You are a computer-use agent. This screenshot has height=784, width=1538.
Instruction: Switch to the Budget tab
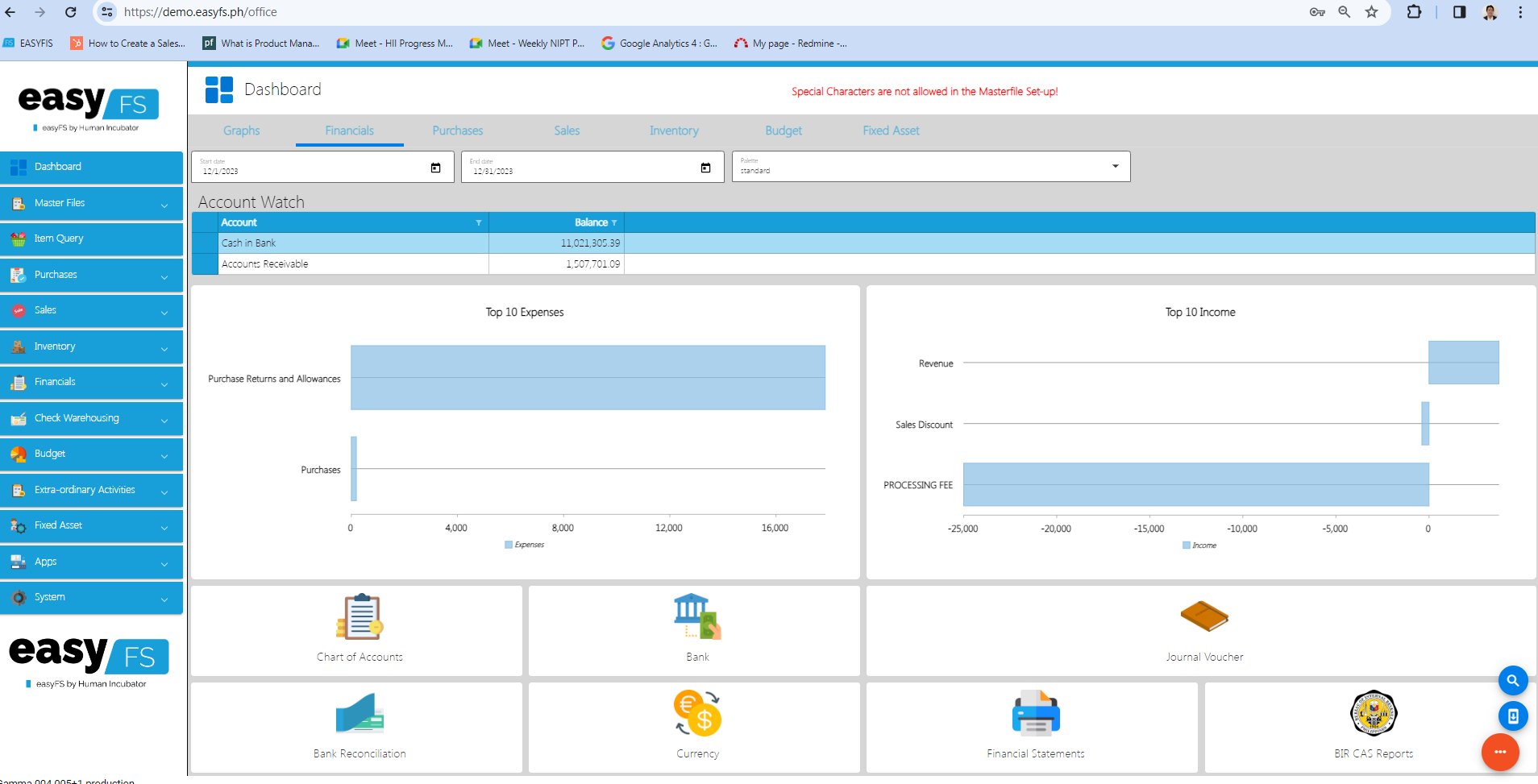[784, 131]
